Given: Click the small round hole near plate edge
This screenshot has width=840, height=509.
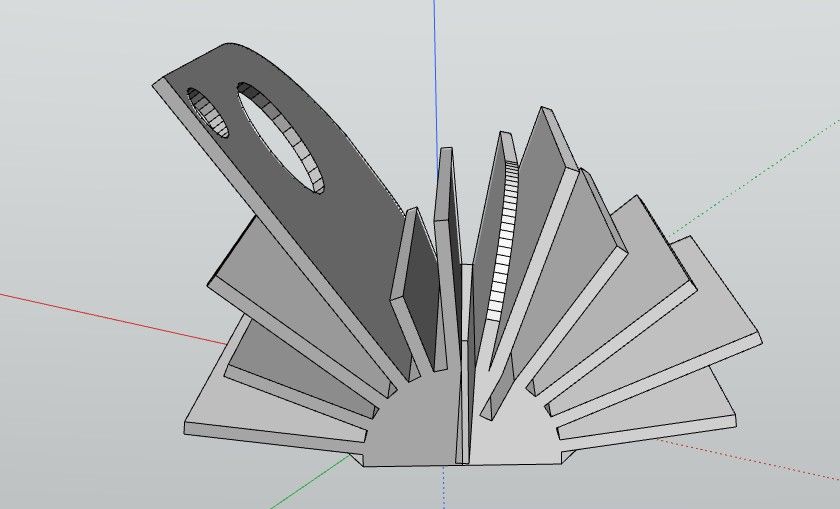Looking at the screenshot, I should pos(208,113).
